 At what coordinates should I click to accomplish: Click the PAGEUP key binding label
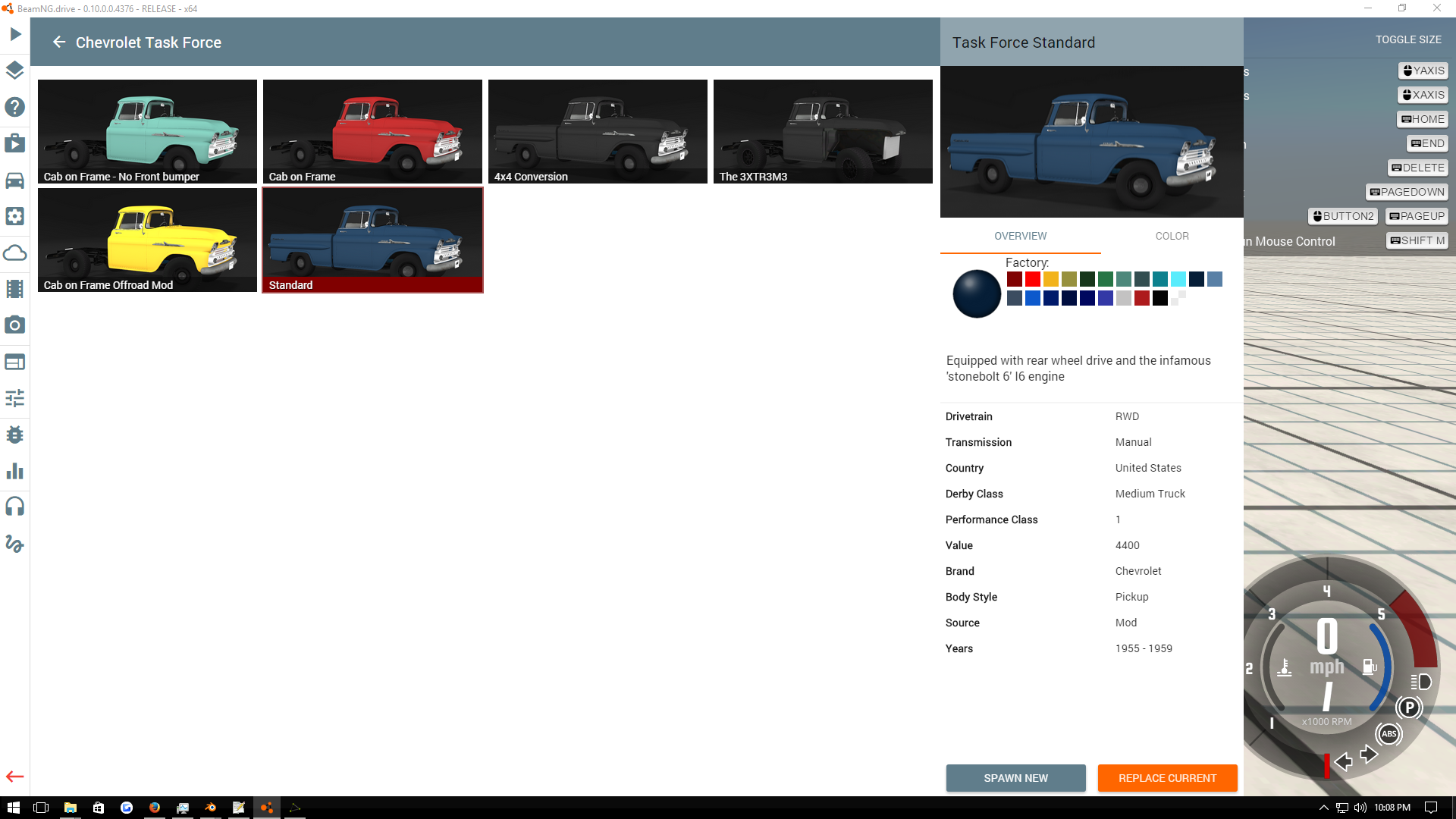click(1417, 216)
